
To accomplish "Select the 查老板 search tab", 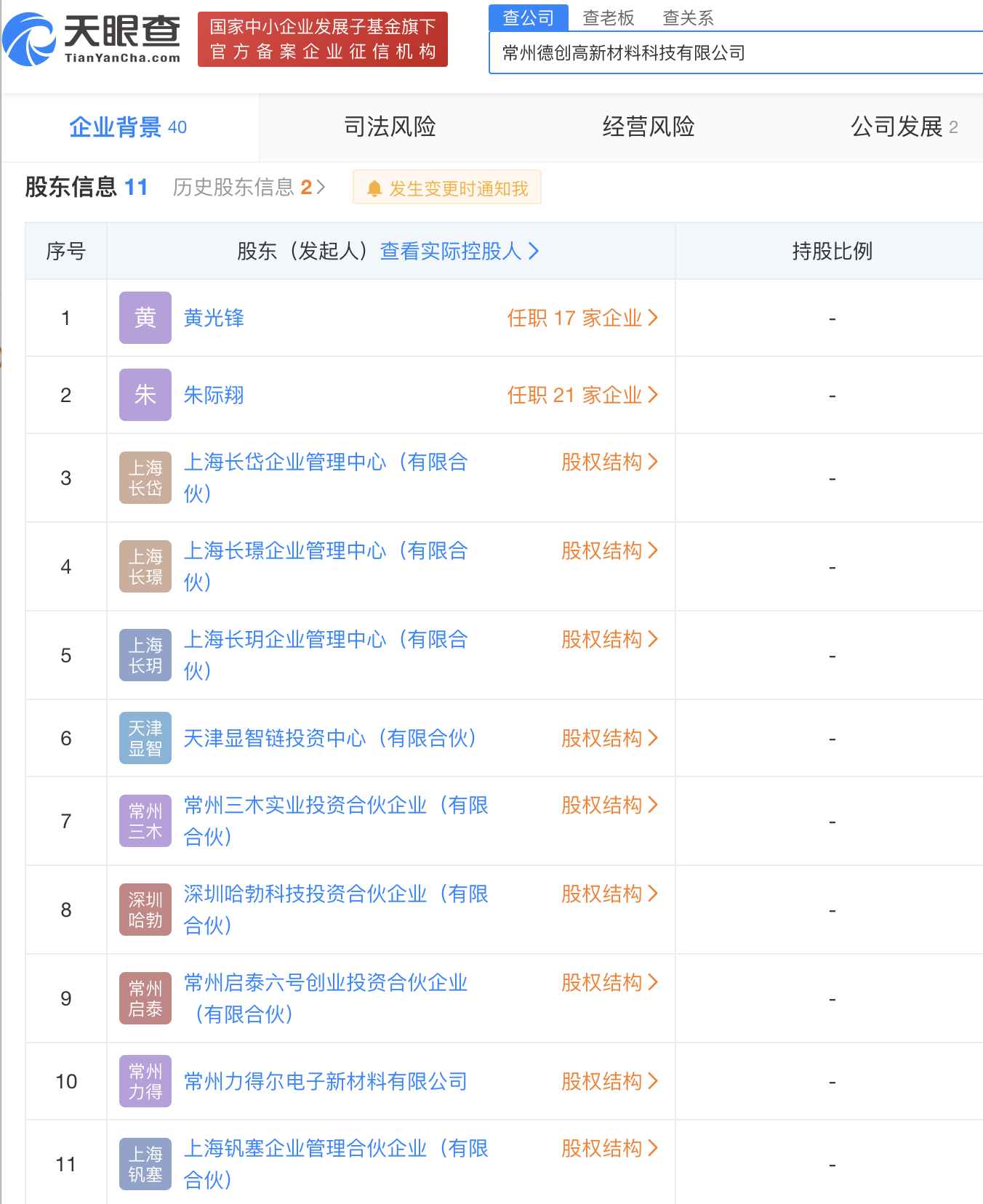I will coord(609,18).
